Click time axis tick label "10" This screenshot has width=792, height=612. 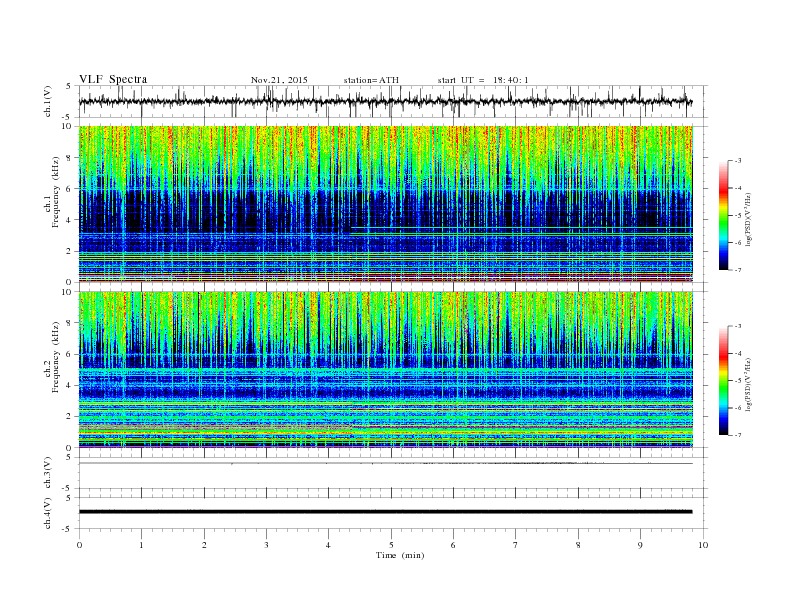703,545
